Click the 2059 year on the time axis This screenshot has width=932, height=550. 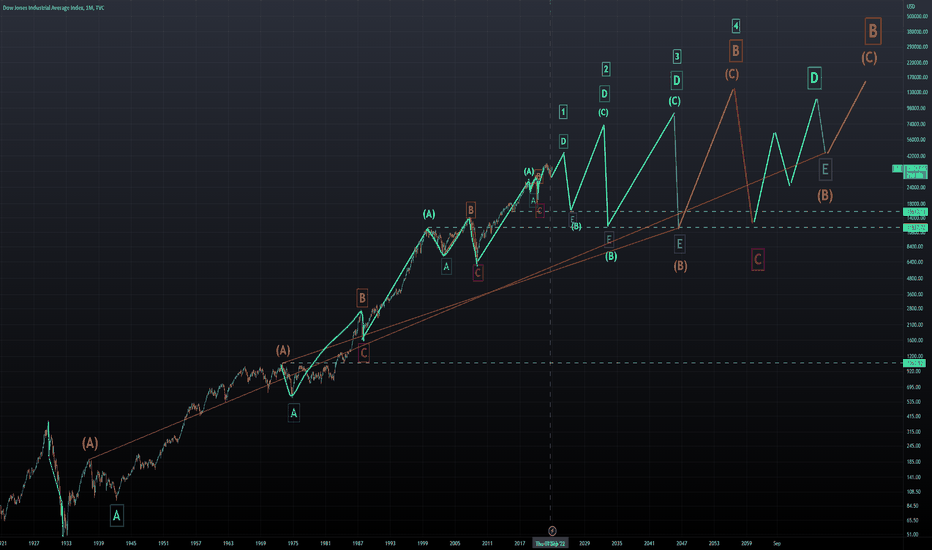(747, 543)
